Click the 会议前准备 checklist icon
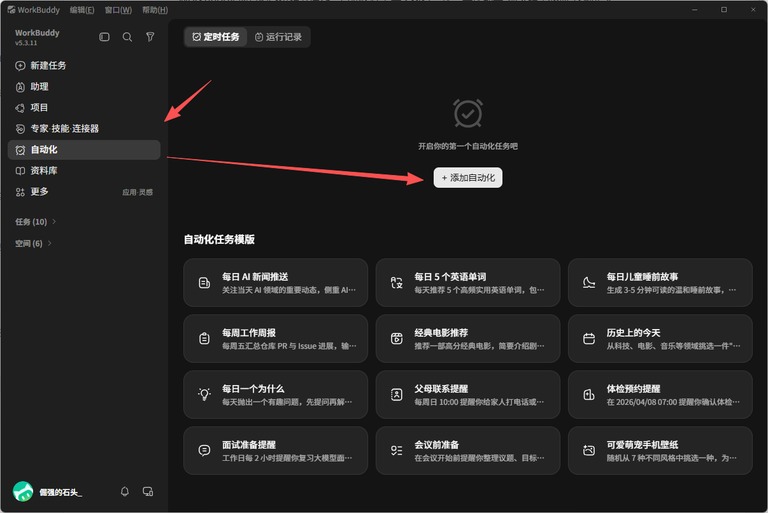Viewport: 768px width, 513px height. click(397, 450)
